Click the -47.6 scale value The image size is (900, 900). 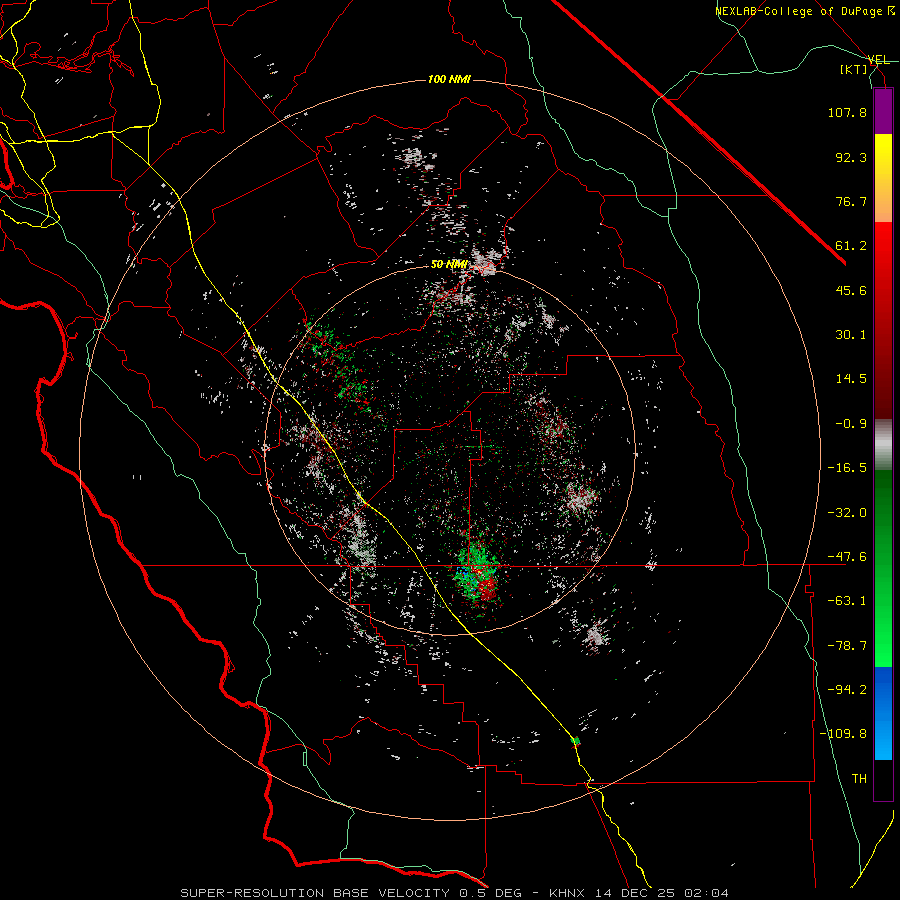[x=847, y=557]
